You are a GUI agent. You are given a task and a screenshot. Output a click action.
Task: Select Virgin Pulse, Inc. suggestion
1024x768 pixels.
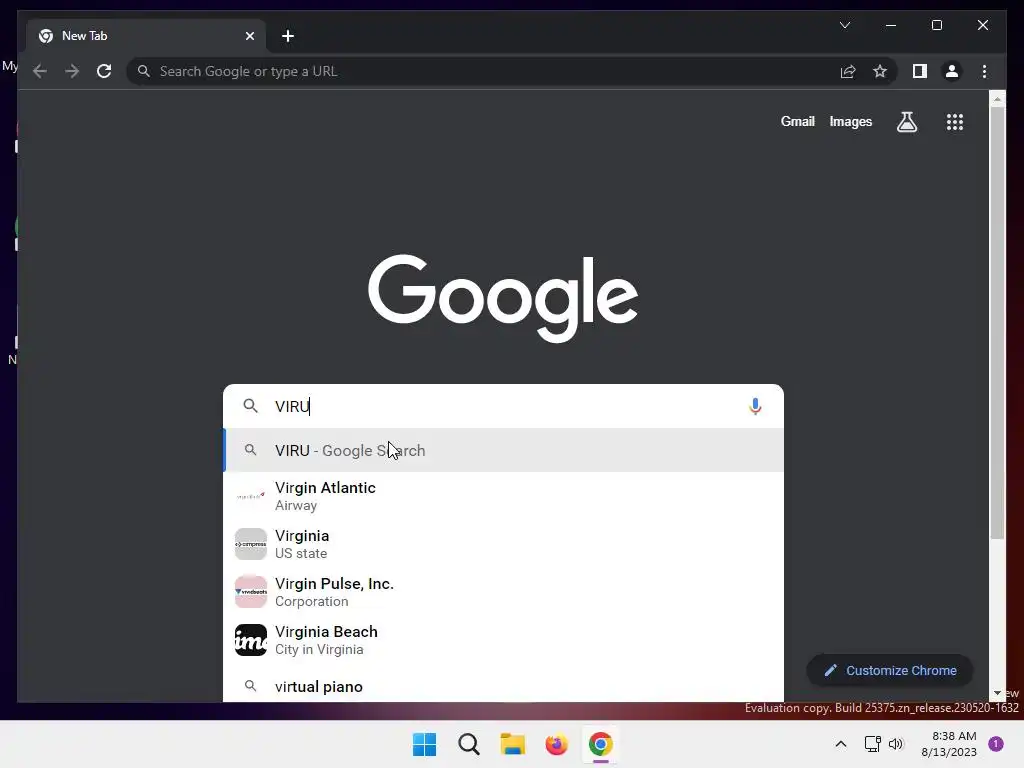click(x=504, y=592)
